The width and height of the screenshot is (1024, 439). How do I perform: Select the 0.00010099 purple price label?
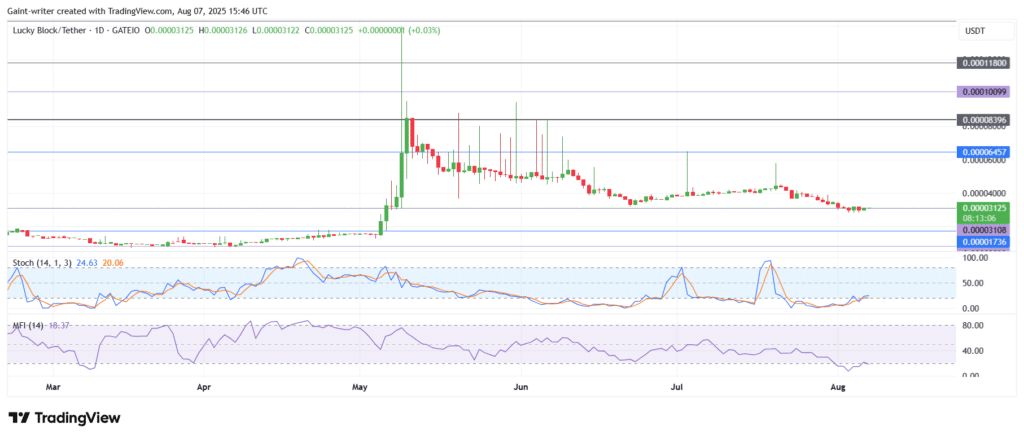point(984,91)
